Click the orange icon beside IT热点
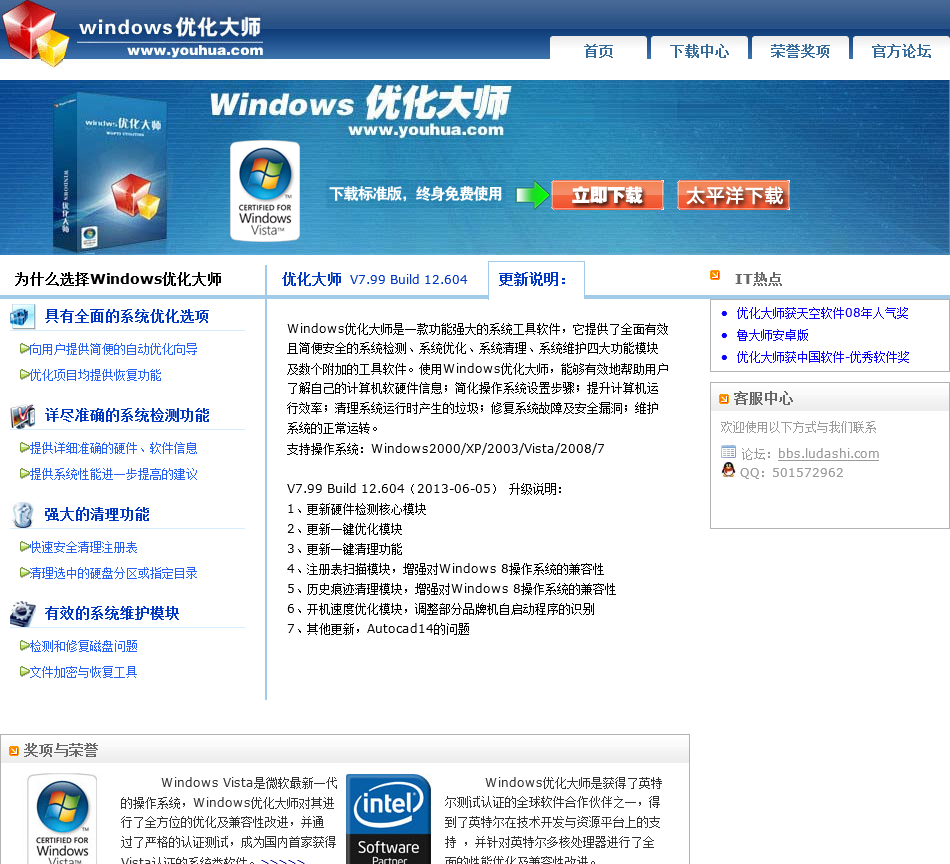The image size is (950, 864). [715, 276]
